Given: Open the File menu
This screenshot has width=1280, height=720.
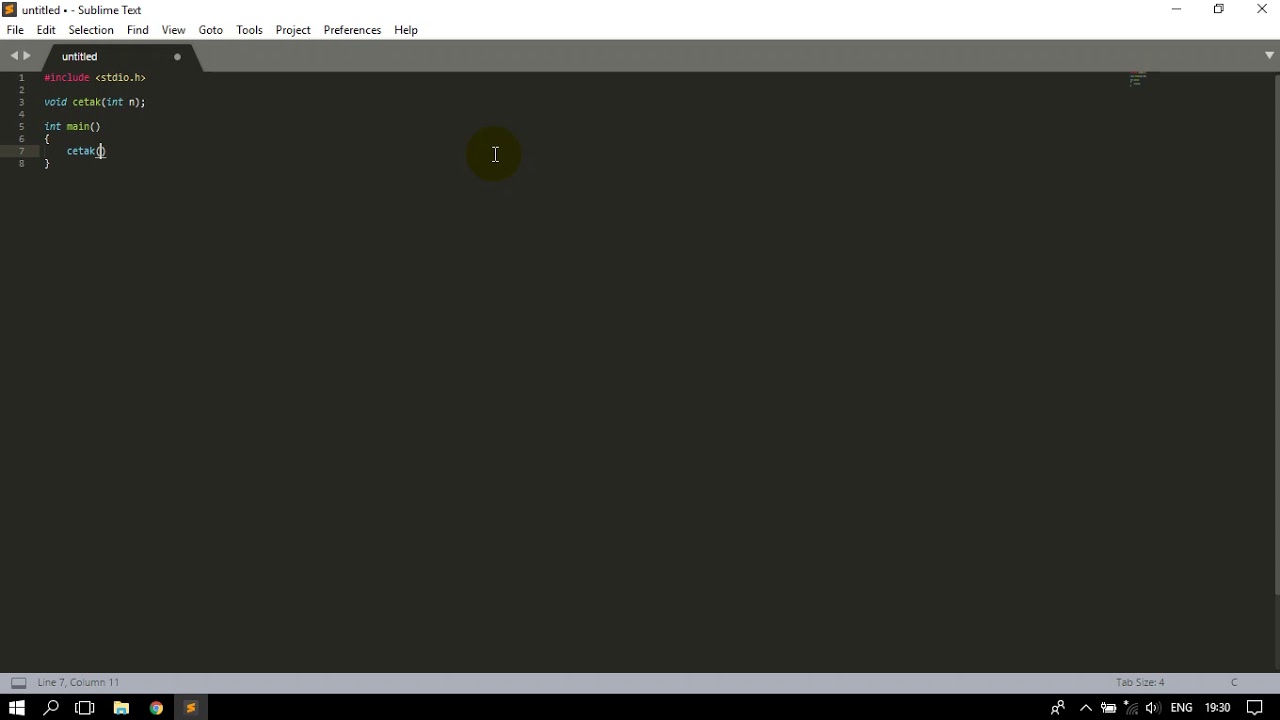Looking at the screenshot, I should pyautogui.click(x=15, y=30).
